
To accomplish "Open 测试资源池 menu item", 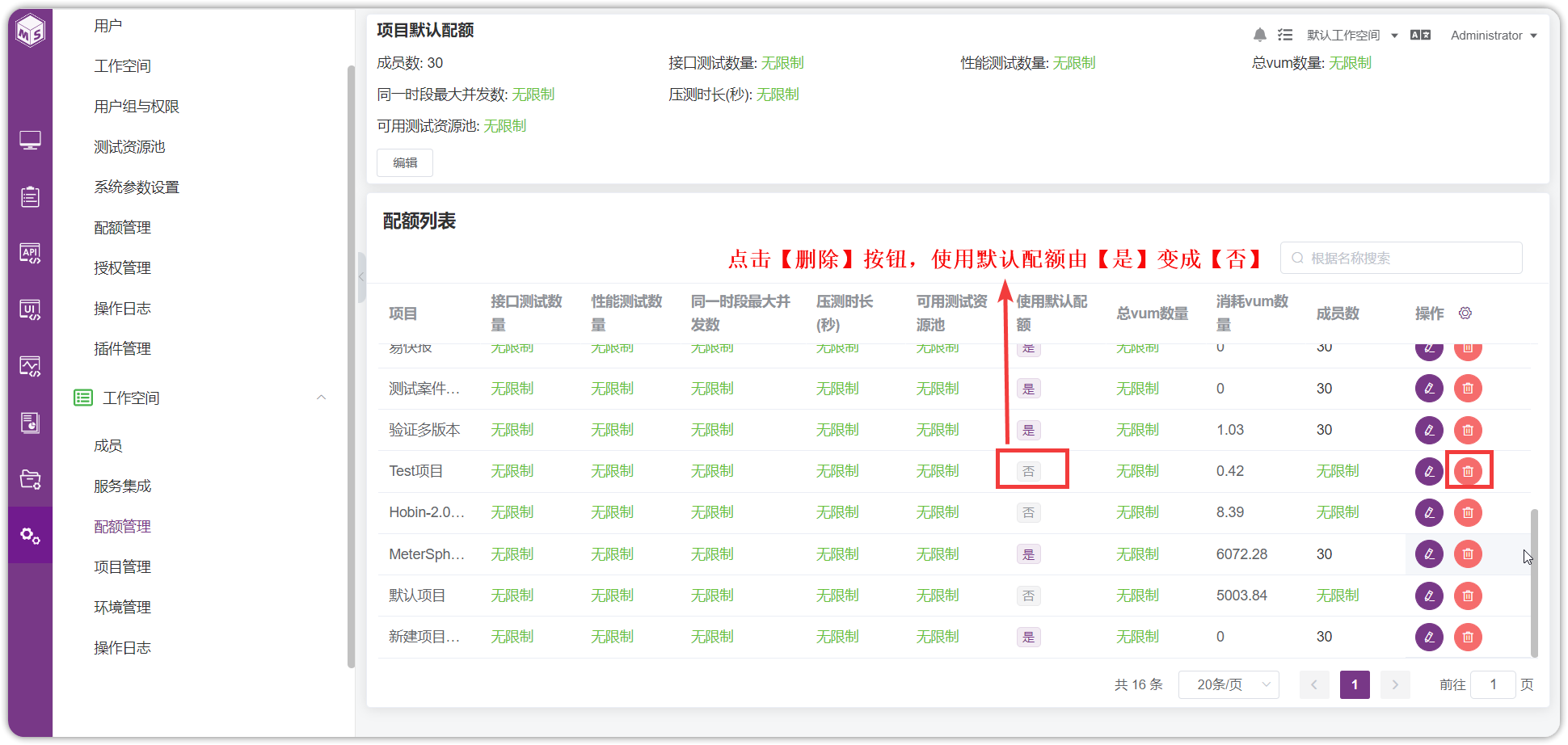I will click(x=129, y=147).
